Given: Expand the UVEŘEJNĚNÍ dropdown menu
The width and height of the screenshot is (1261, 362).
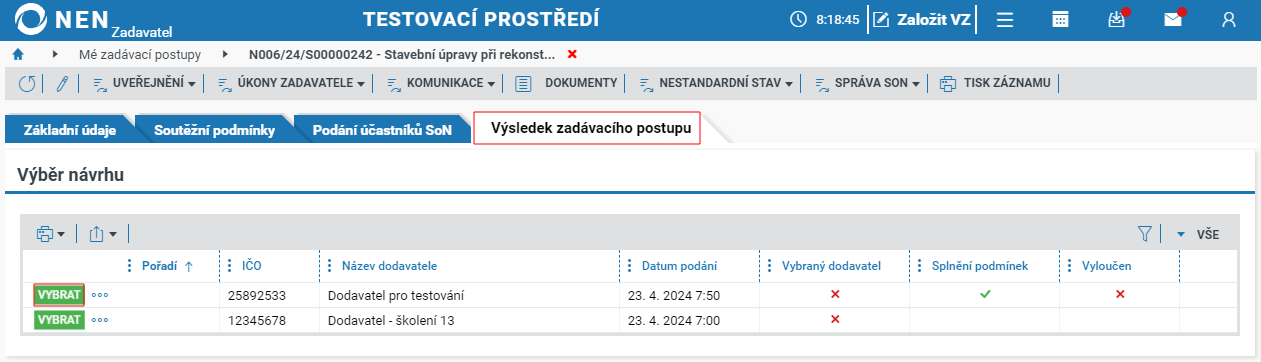Looking at the screenshot, I should pyautogui.click(x=145, y=83).
